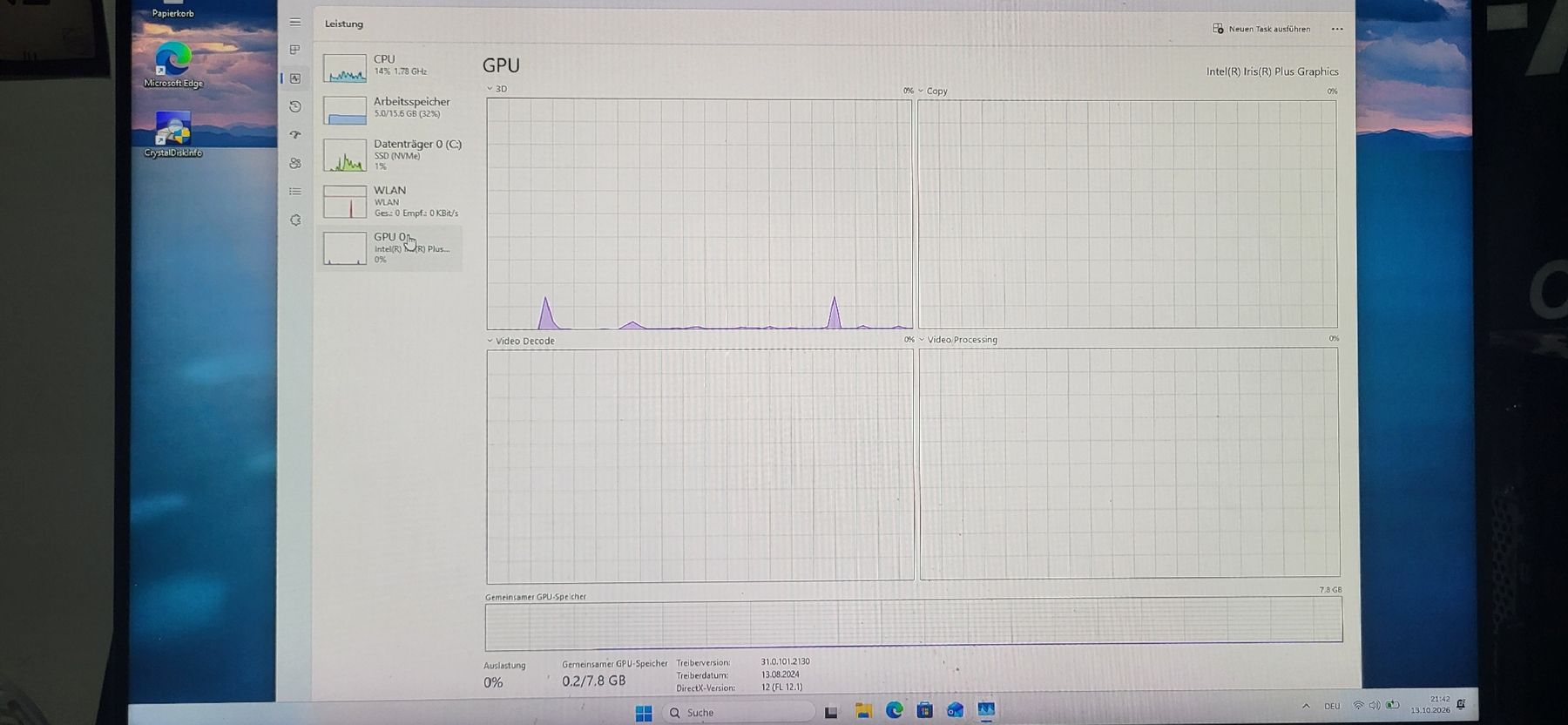
Task: Open File Explorer from the taskbar
Action: pos(863,711)
